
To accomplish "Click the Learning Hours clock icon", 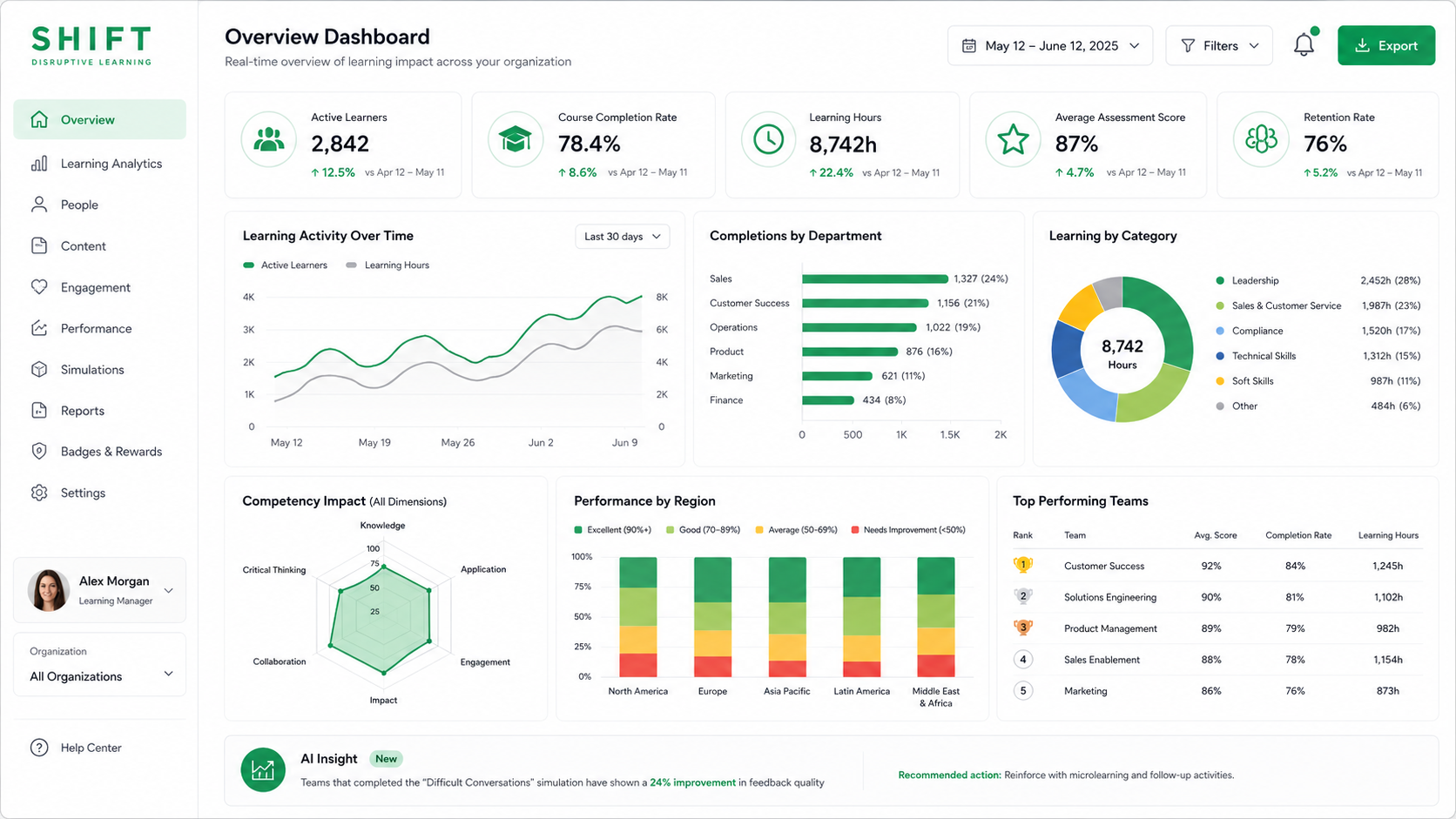I will pyautogui.click(x=769, y=139).
